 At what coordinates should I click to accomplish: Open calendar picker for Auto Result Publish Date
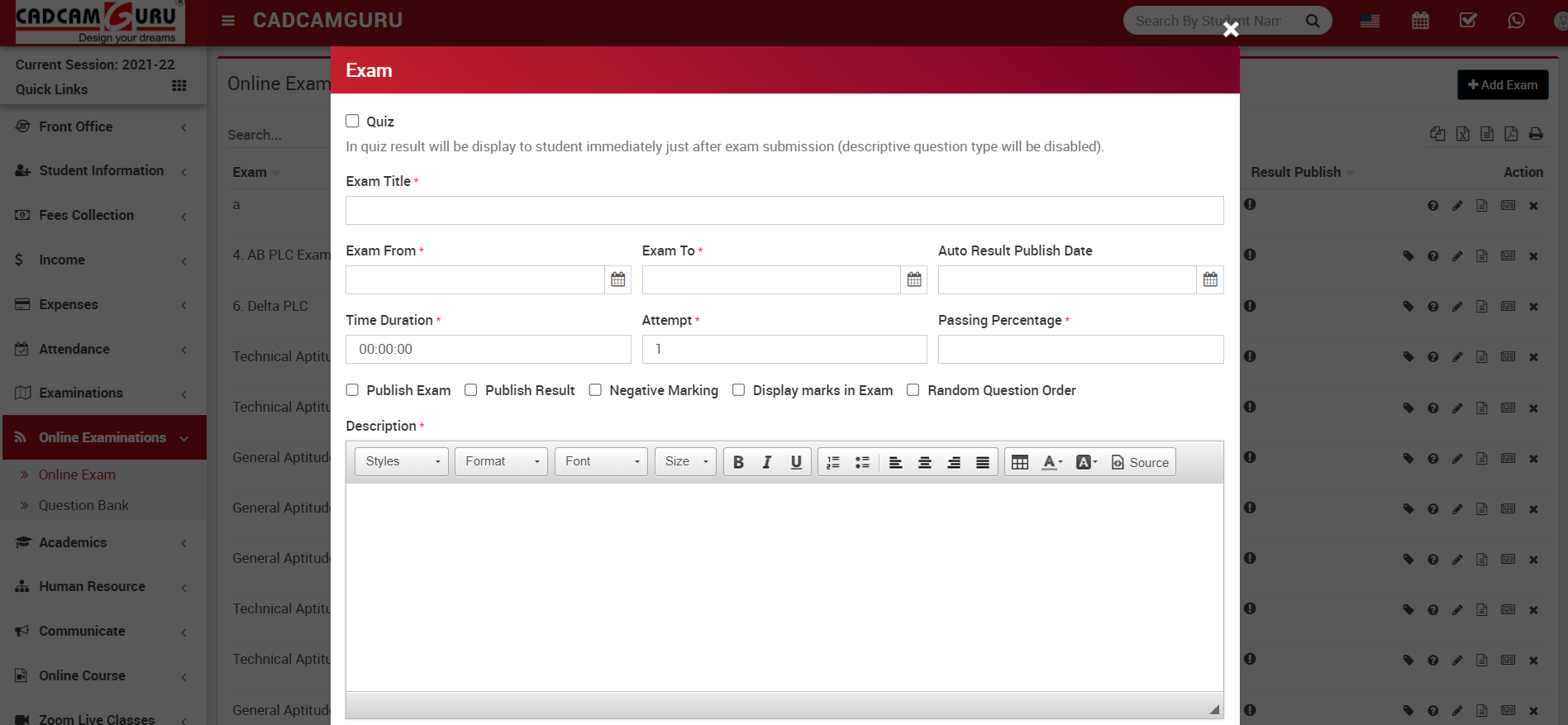(x=1210, y=279)
